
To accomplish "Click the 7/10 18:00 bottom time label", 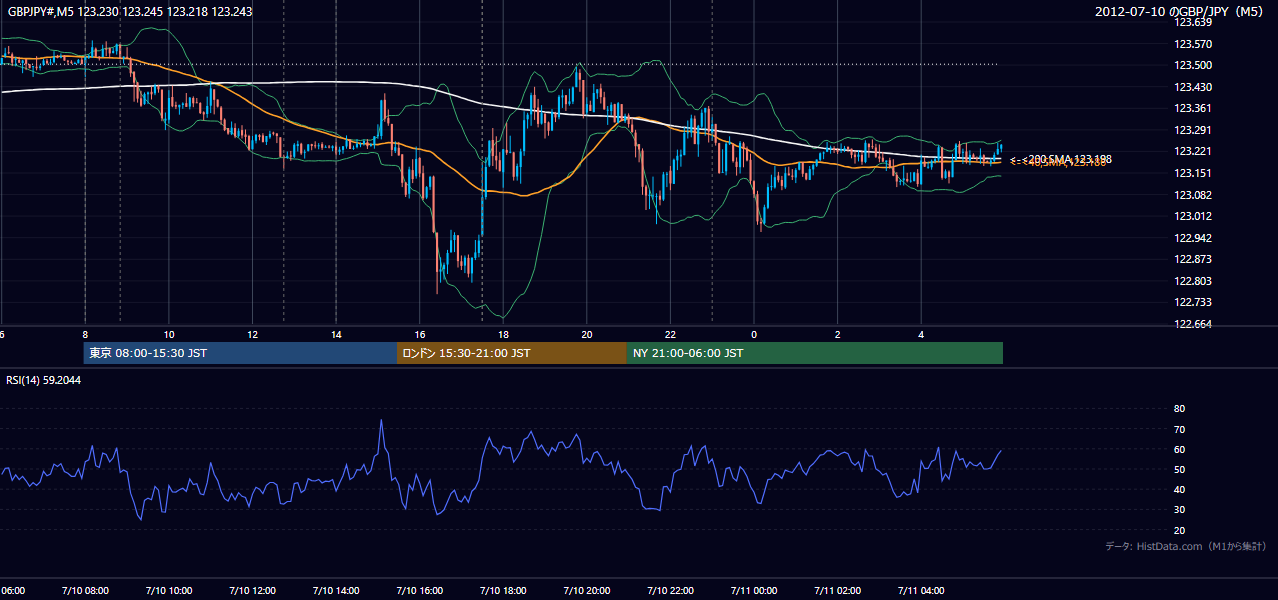I will 503,591.
